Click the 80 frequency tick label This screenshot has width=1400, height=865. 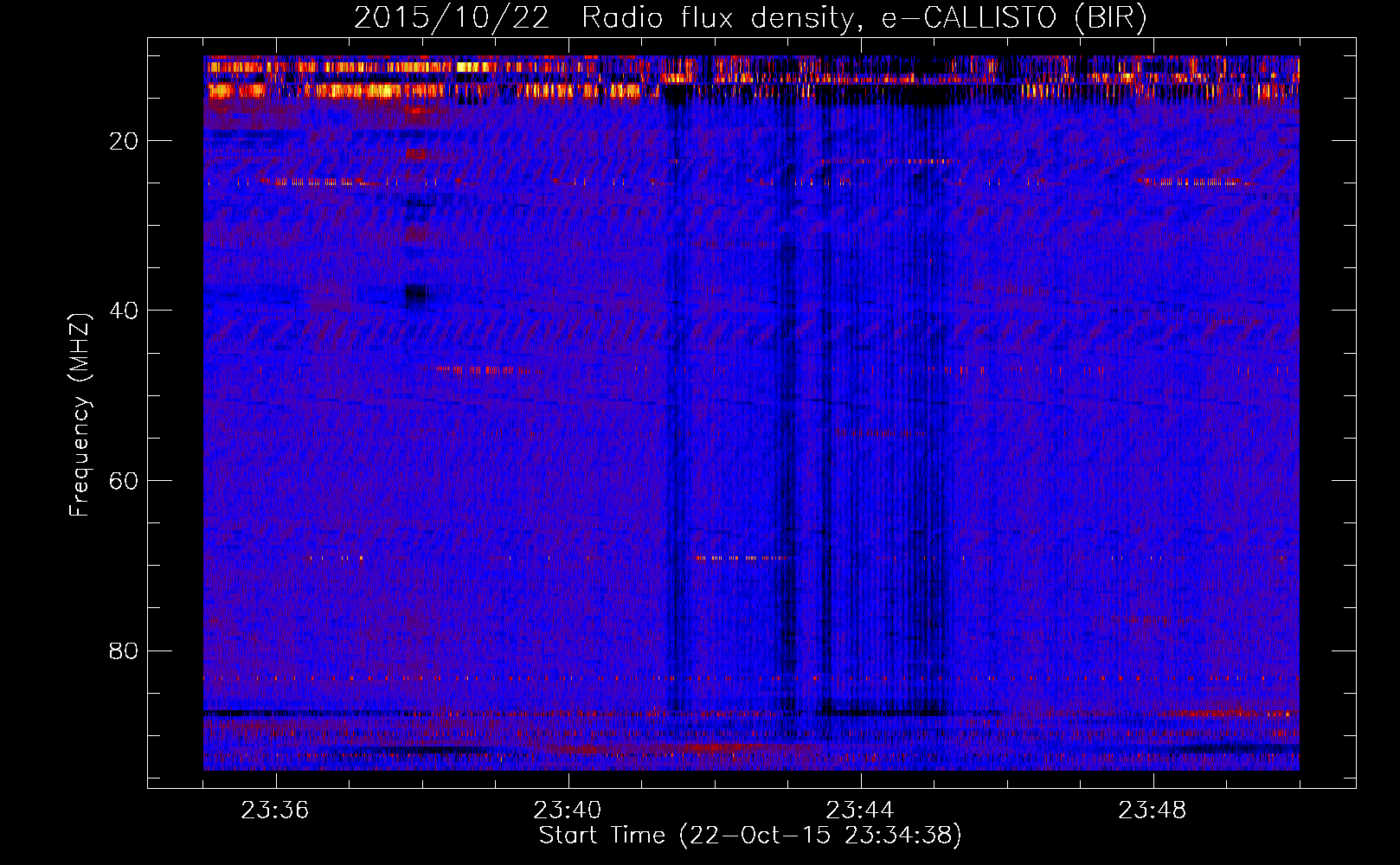tap(125, 650)
